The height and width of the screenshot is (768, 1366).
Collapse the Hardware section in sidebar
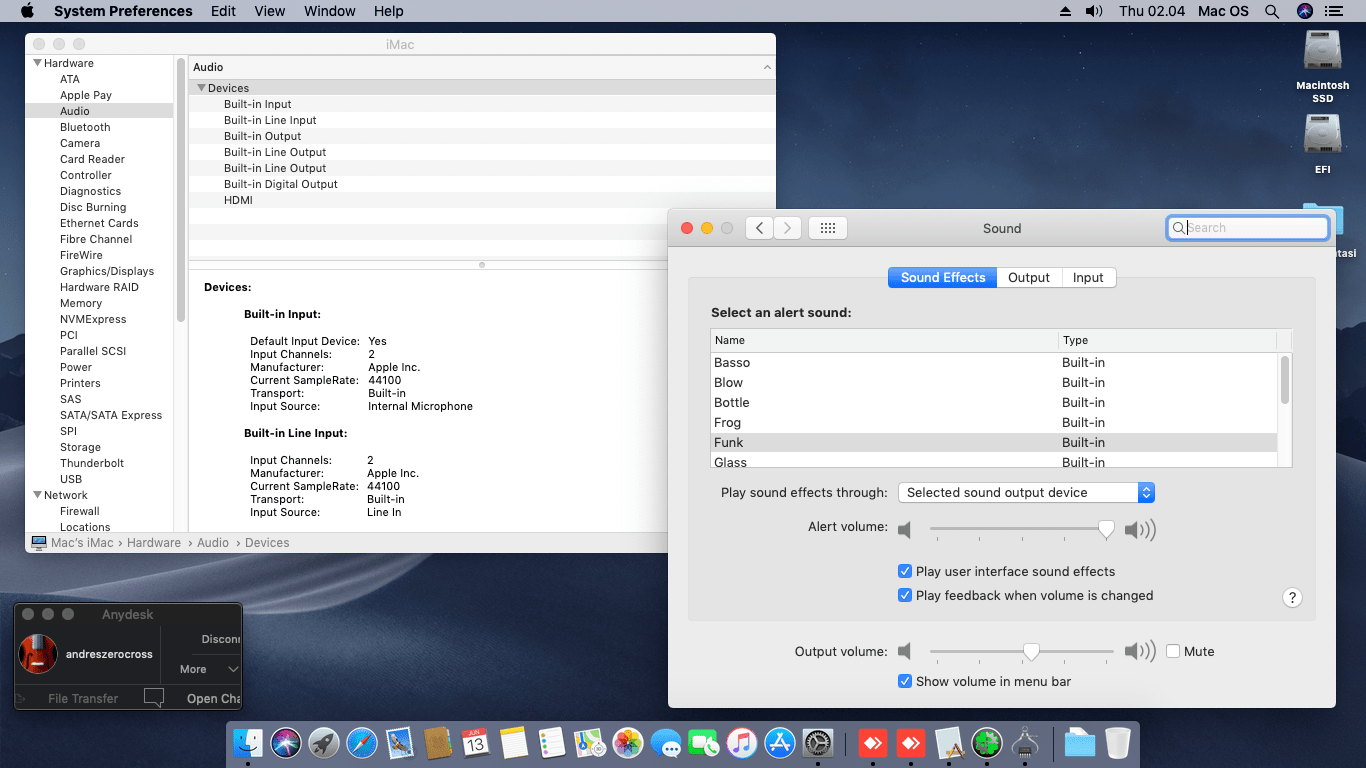click(37, 63)
